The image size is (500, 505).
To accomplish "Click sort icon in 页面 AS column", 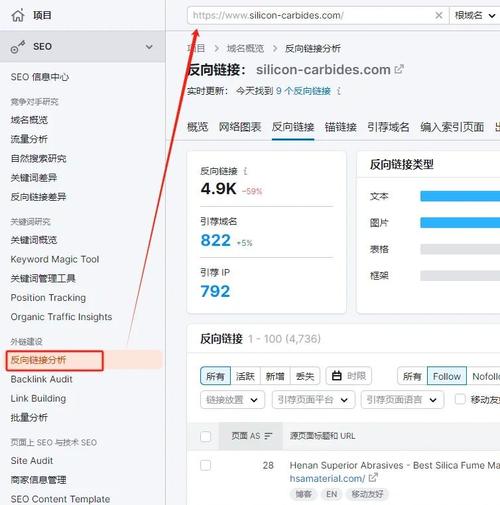I will click(x=268, y=436).
